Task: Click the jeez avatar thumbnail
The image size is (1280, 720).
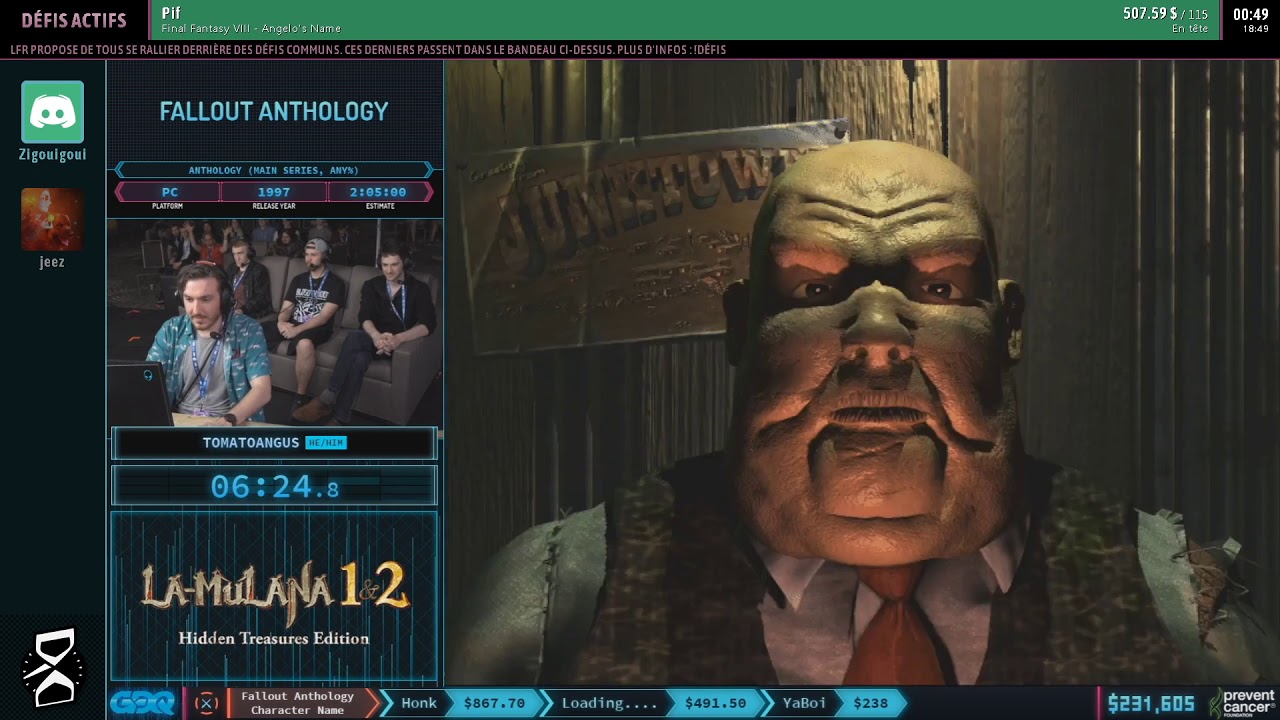Action: (x=52, y=219)
